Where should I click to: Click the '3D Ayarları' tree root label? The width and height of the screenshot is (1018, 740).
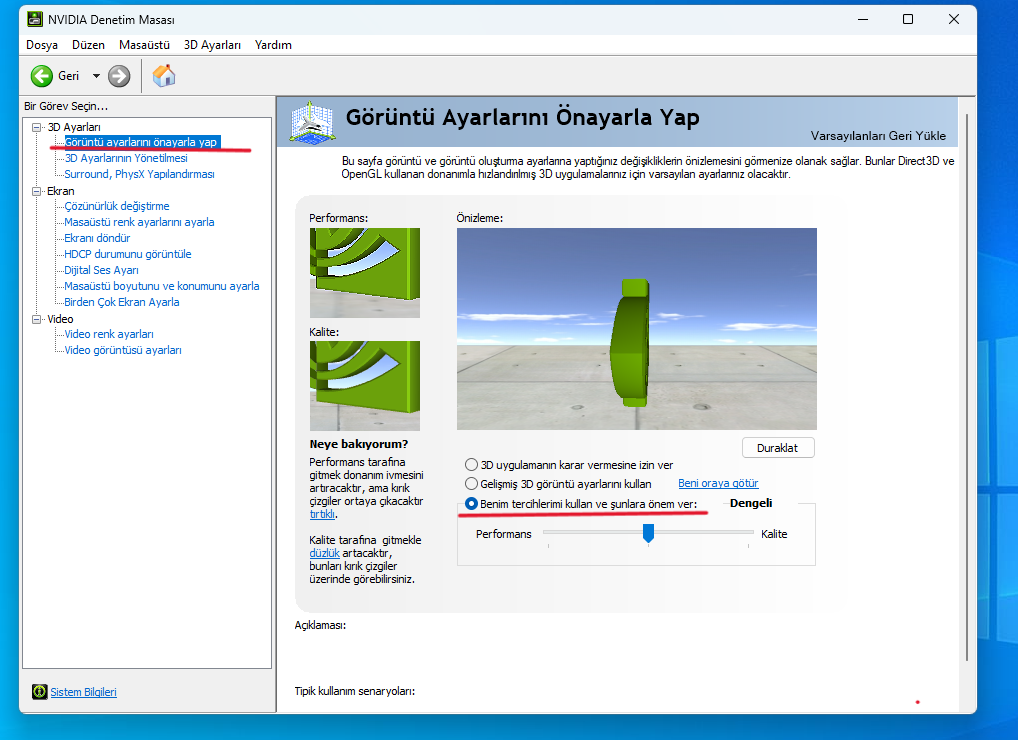pyautogui.click(x=74, y=127)
